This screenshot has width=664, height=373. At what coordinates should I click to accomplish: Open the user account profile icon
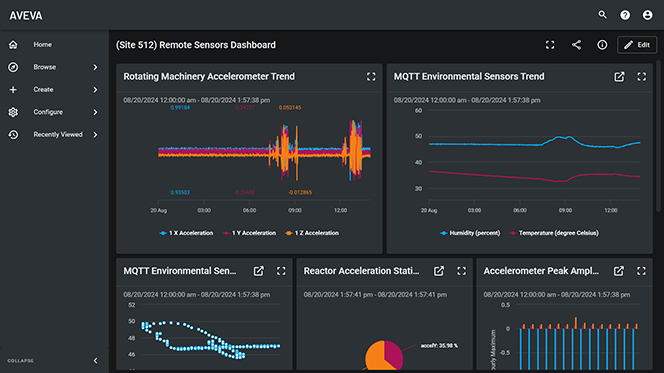point(647,15)
